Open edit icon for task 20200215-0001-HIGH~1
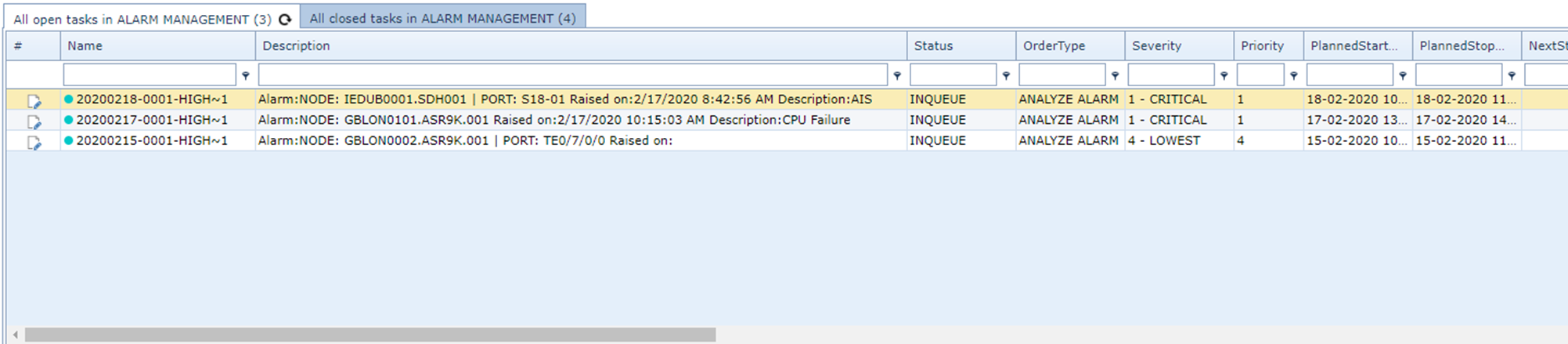The height and width of the screenshot is (344, 1568). click(x=34, y=143)
